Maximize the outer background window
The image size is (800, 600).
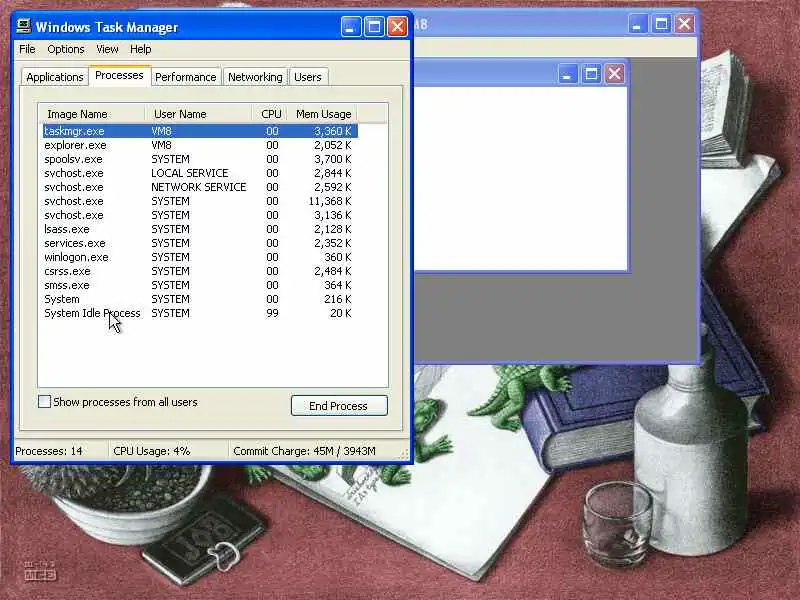pyautogui.click(x=661, y=24)
